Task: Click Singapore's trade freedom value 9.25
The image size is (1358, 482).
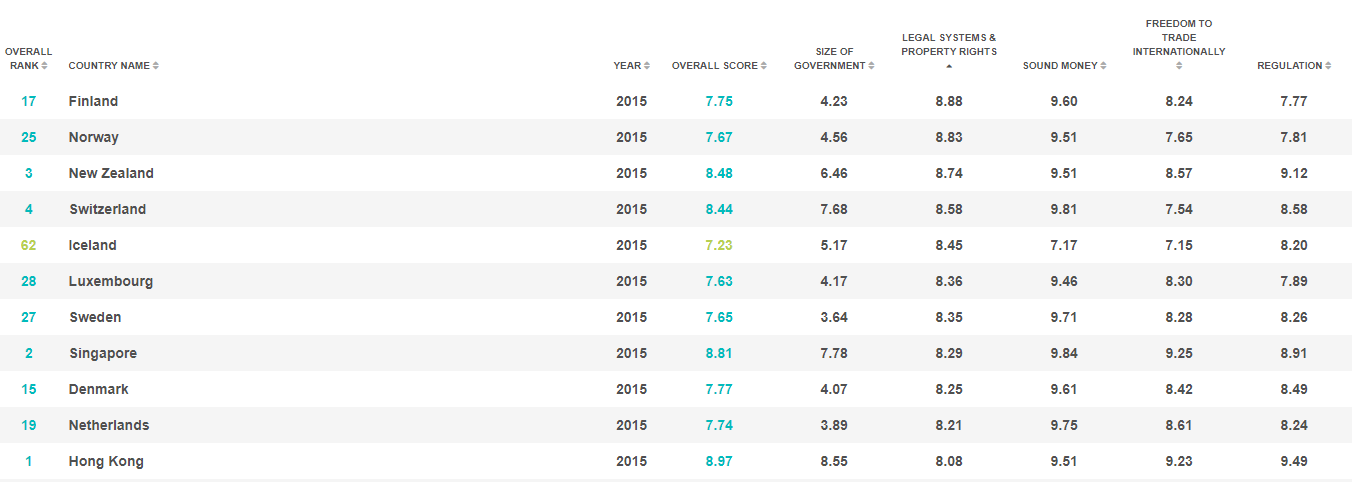Action: tap(1179, 353)
